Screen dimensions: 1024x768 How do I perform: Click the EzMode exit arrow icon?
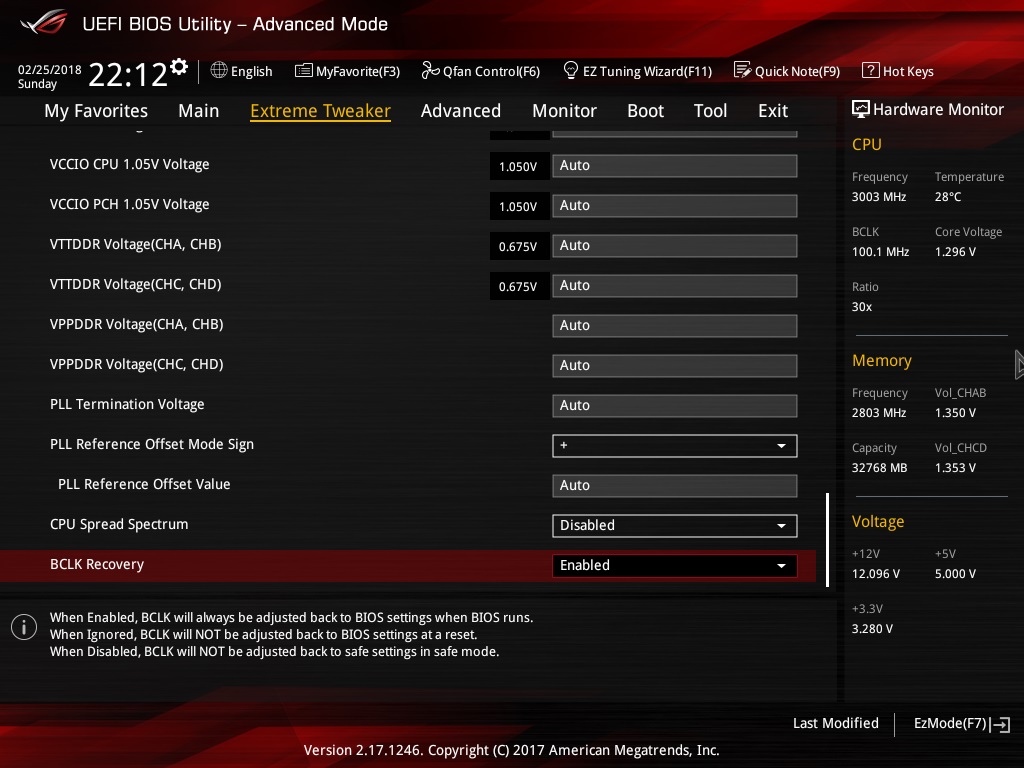tap(1000, 724)
